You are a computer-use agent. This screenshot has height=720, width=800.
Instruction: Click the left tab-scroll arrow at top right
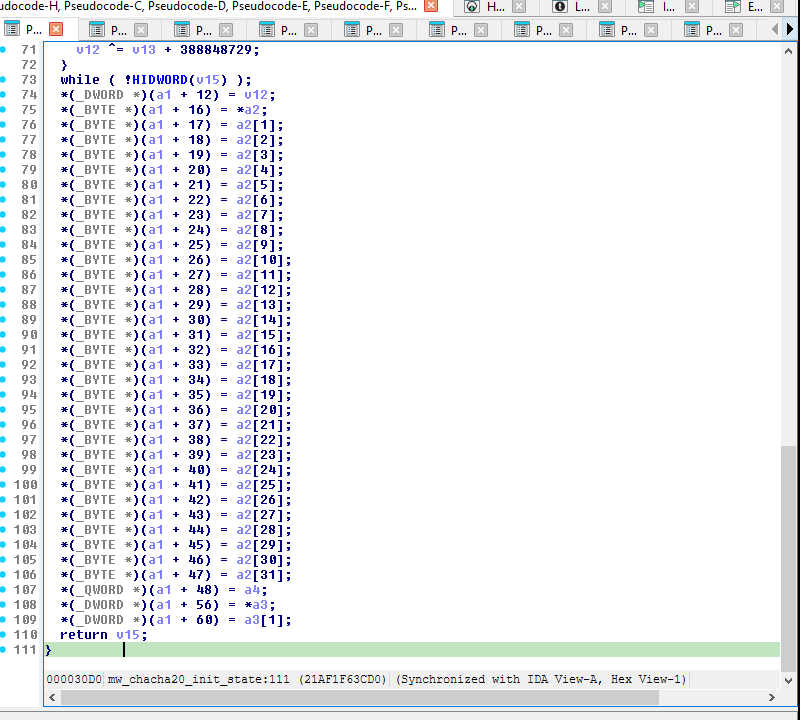tap(774, 31)
